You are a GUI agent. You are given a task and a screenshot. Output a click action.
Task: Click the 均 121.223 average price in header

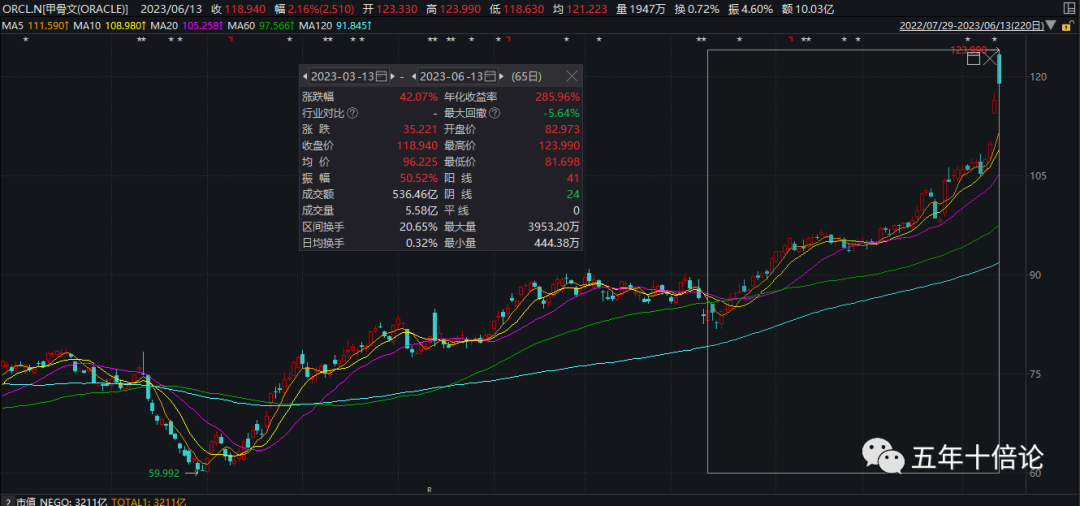pos(580,9)
